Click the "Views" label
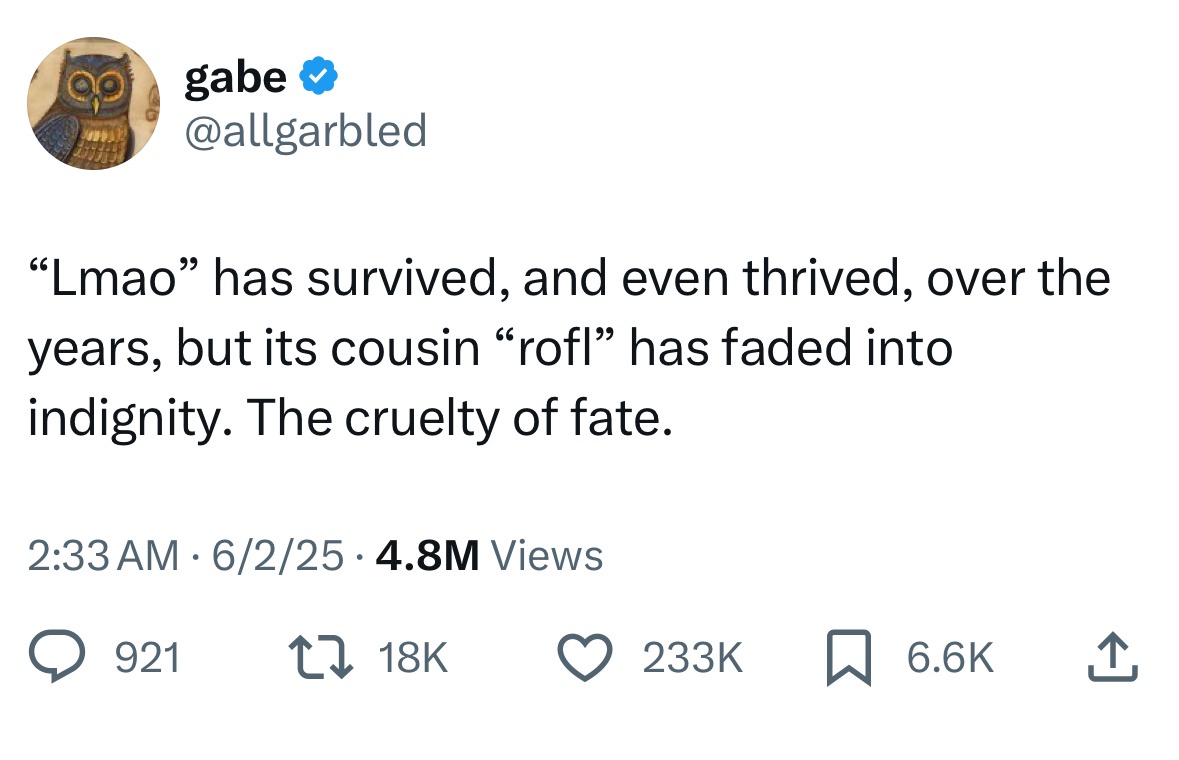The height and width of the screenshot is (760, 1179). tap(547, 555)
